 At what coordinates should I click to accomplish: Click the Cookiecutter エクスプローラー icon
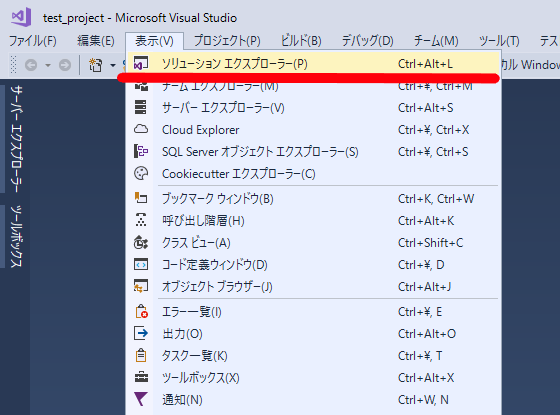point(141,174)
